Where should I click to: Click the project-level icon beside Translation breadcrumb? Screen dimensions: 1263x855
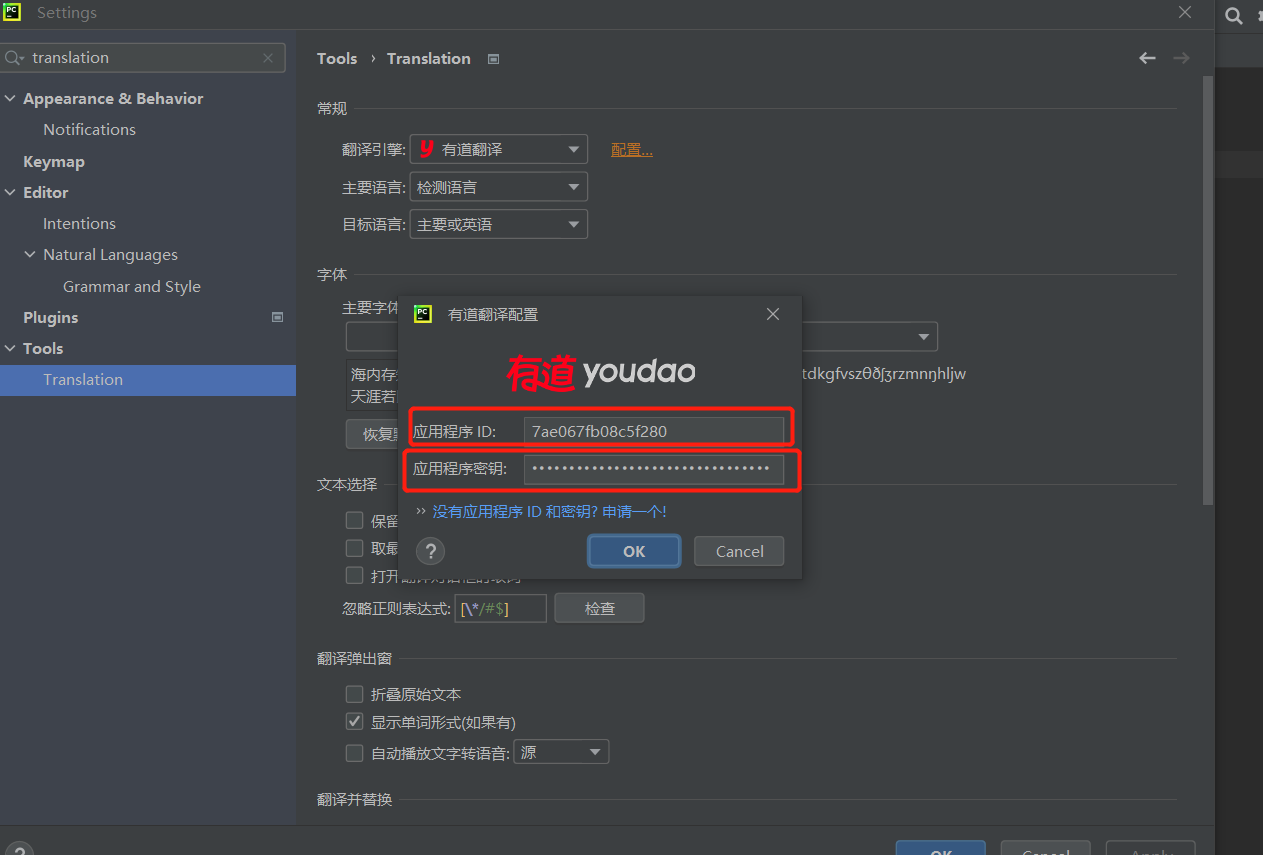click(493, 59)
